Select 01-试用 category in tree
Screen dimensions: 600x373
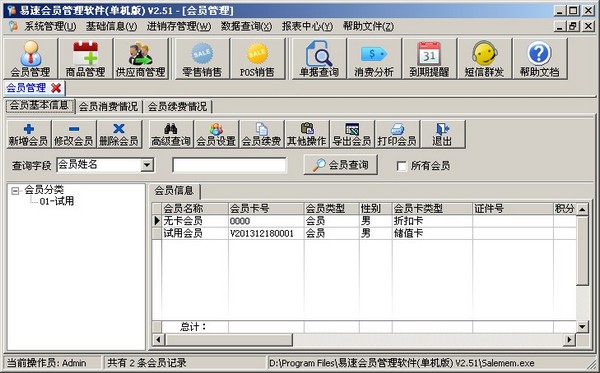(57, 201)
